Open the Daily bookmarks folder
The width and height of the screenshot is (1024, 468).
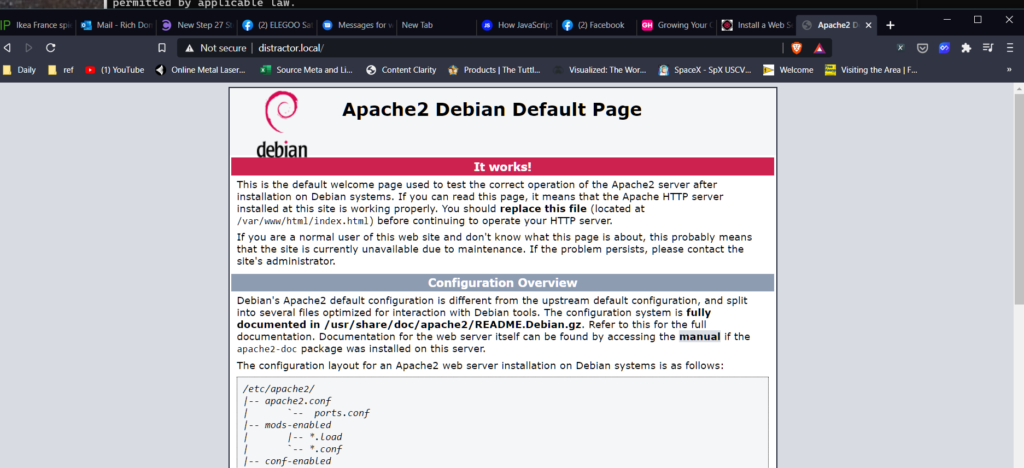tap(20, 70)
